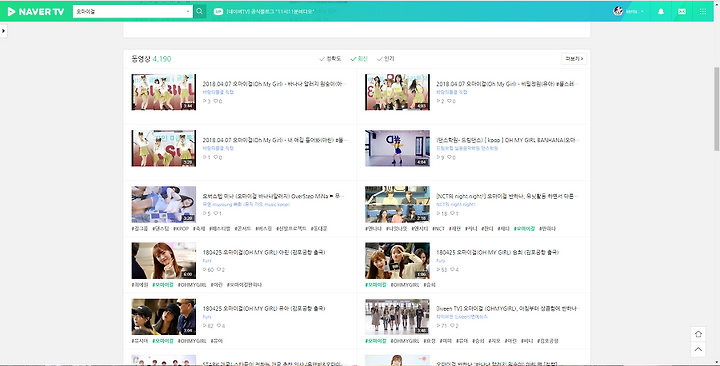Open the 180425 승희 airport video thumbnail
Viewport: 720px width, 366px height.
point(397,260)
